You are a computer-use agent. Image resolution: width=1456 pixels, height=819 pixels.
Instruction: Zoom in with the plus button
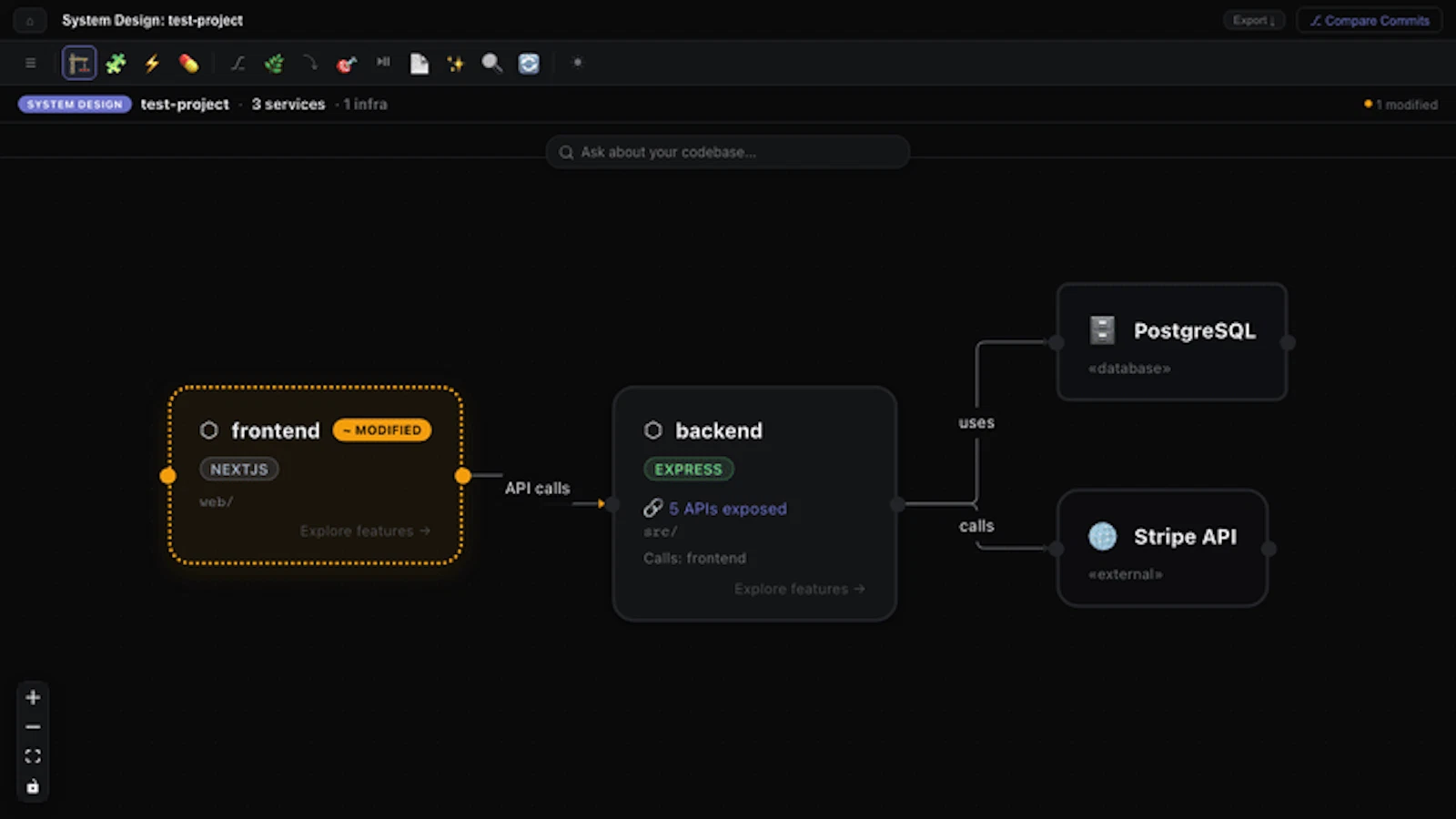coord(33,697)
